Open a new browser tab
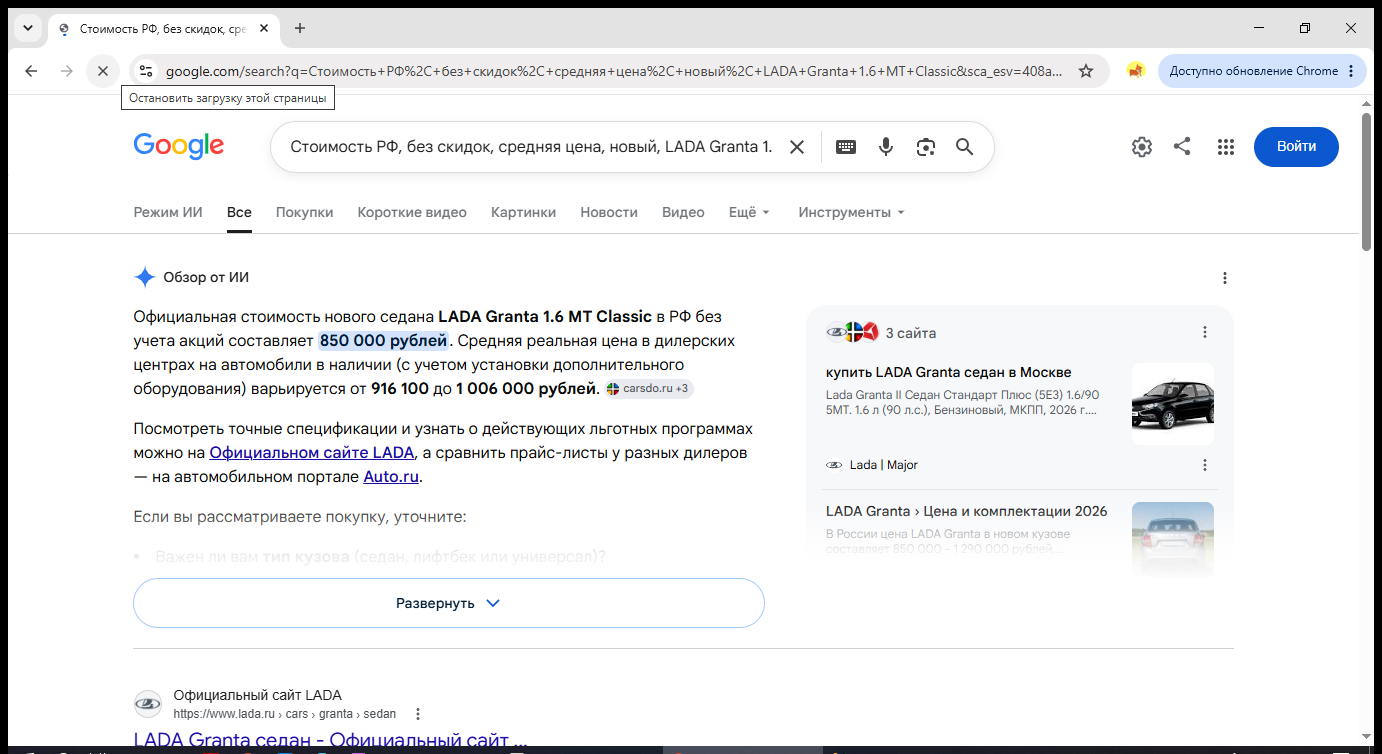This screenshot has width=1382, height=754. 300,28
